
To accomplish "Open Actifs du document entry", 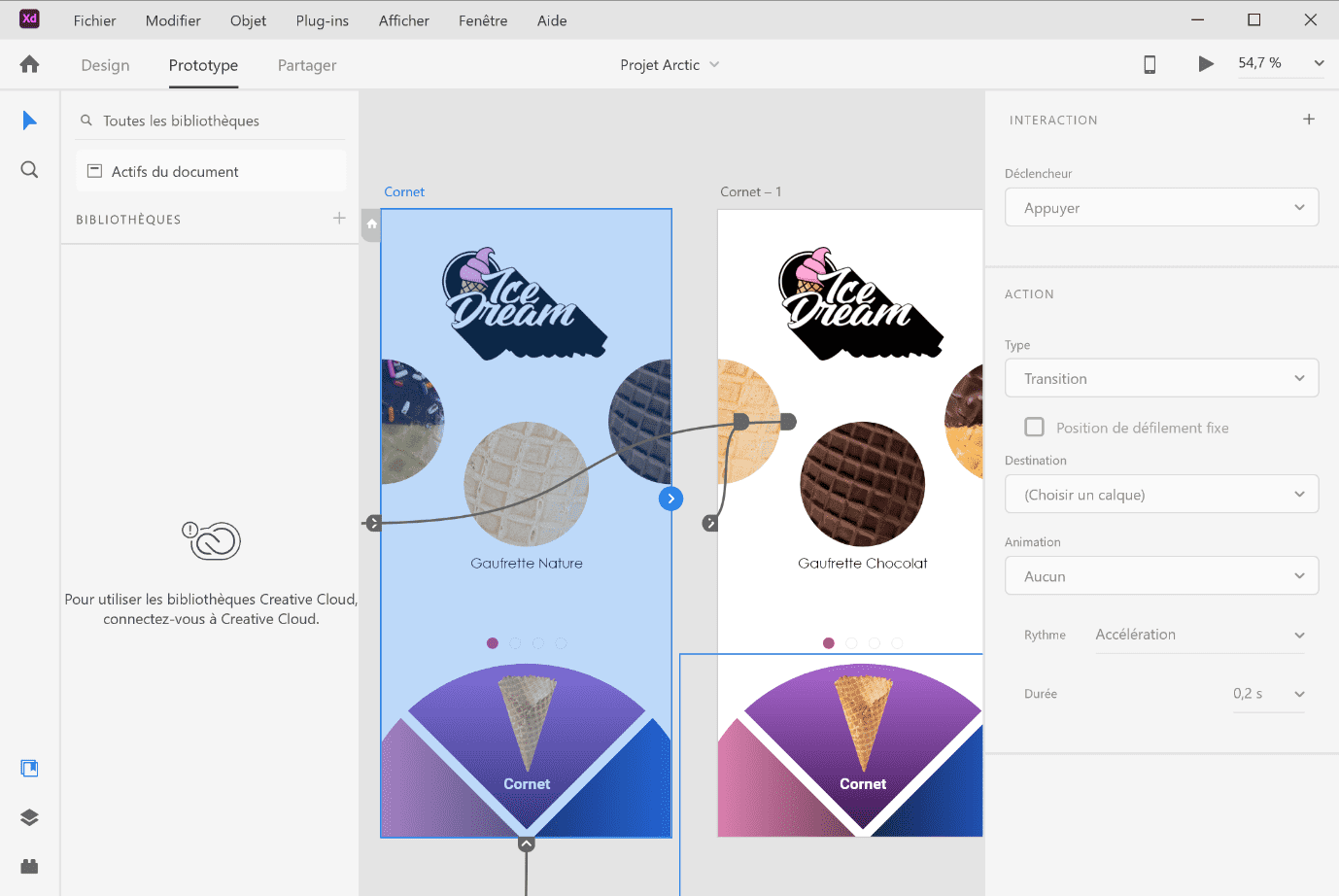I will [x=211, y=171].
